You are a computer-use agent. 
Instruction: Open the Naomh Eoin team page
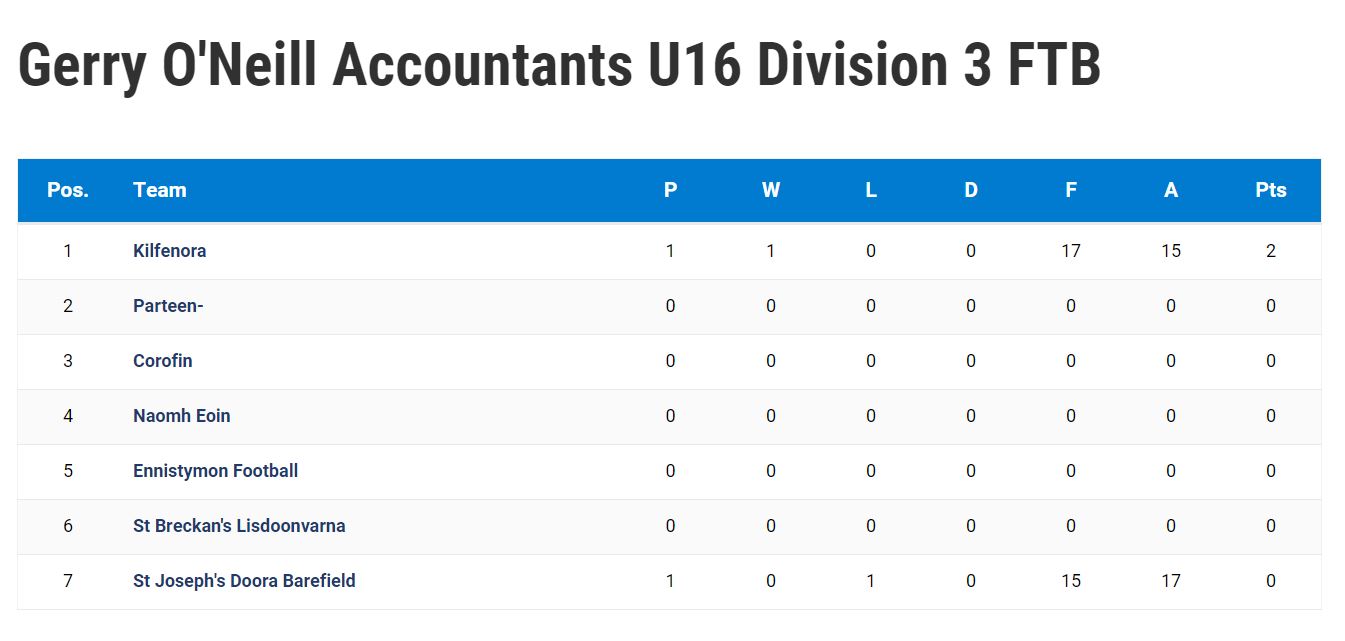click(181, 416)
